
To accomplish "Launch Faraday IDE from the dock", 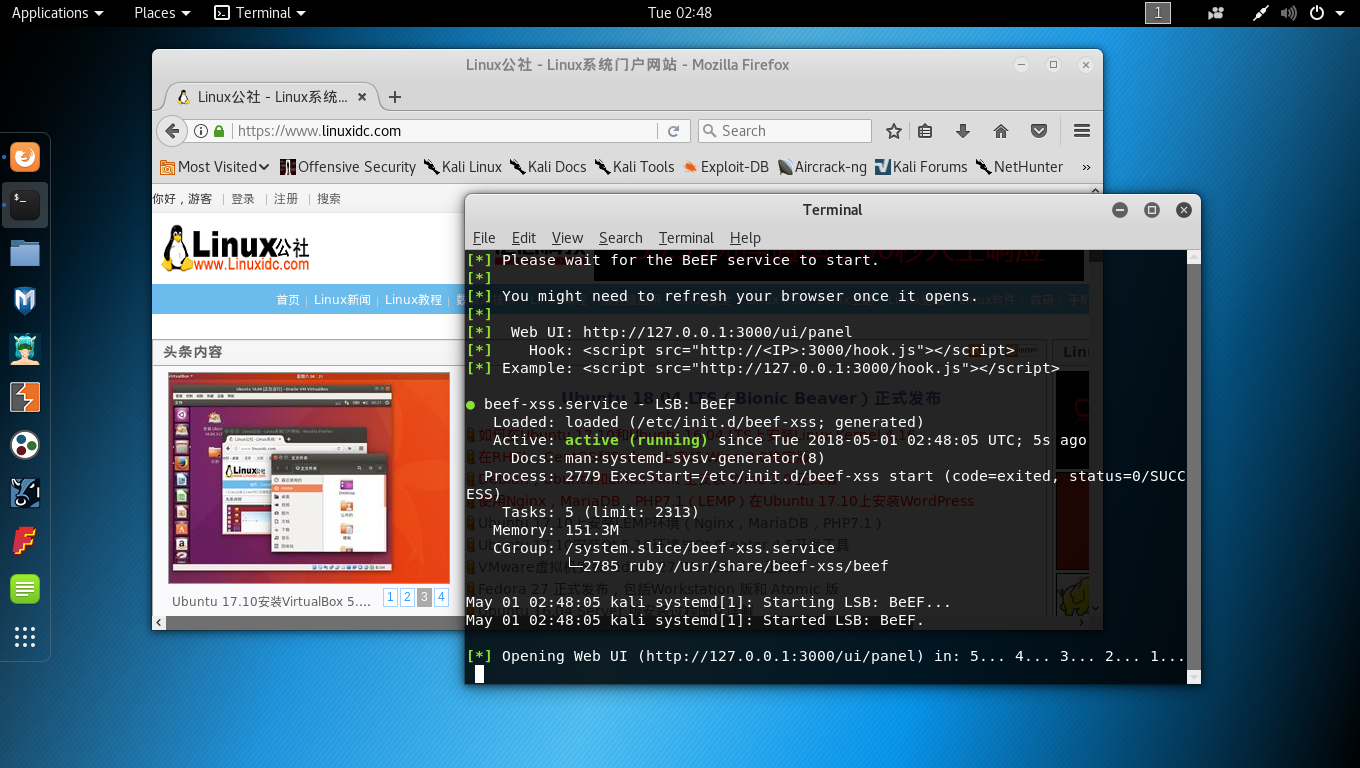I will 25,541.
